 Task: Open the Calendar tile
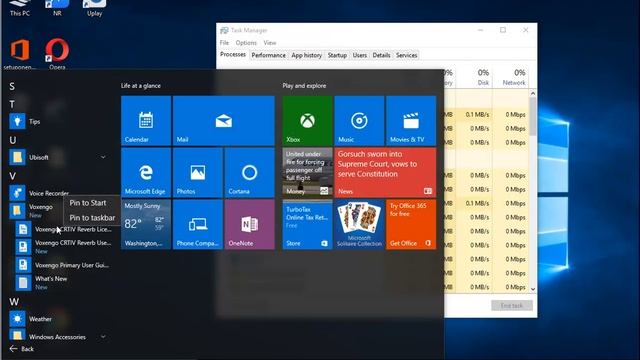tap(146, 120)
